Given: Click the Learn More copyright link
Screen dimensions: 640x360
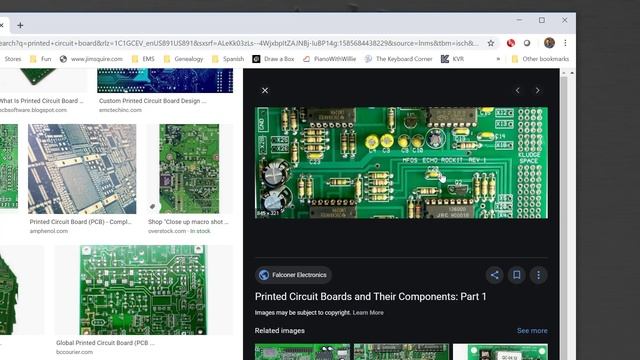Looking at the screenshot, I should click(x=368, y=313).
